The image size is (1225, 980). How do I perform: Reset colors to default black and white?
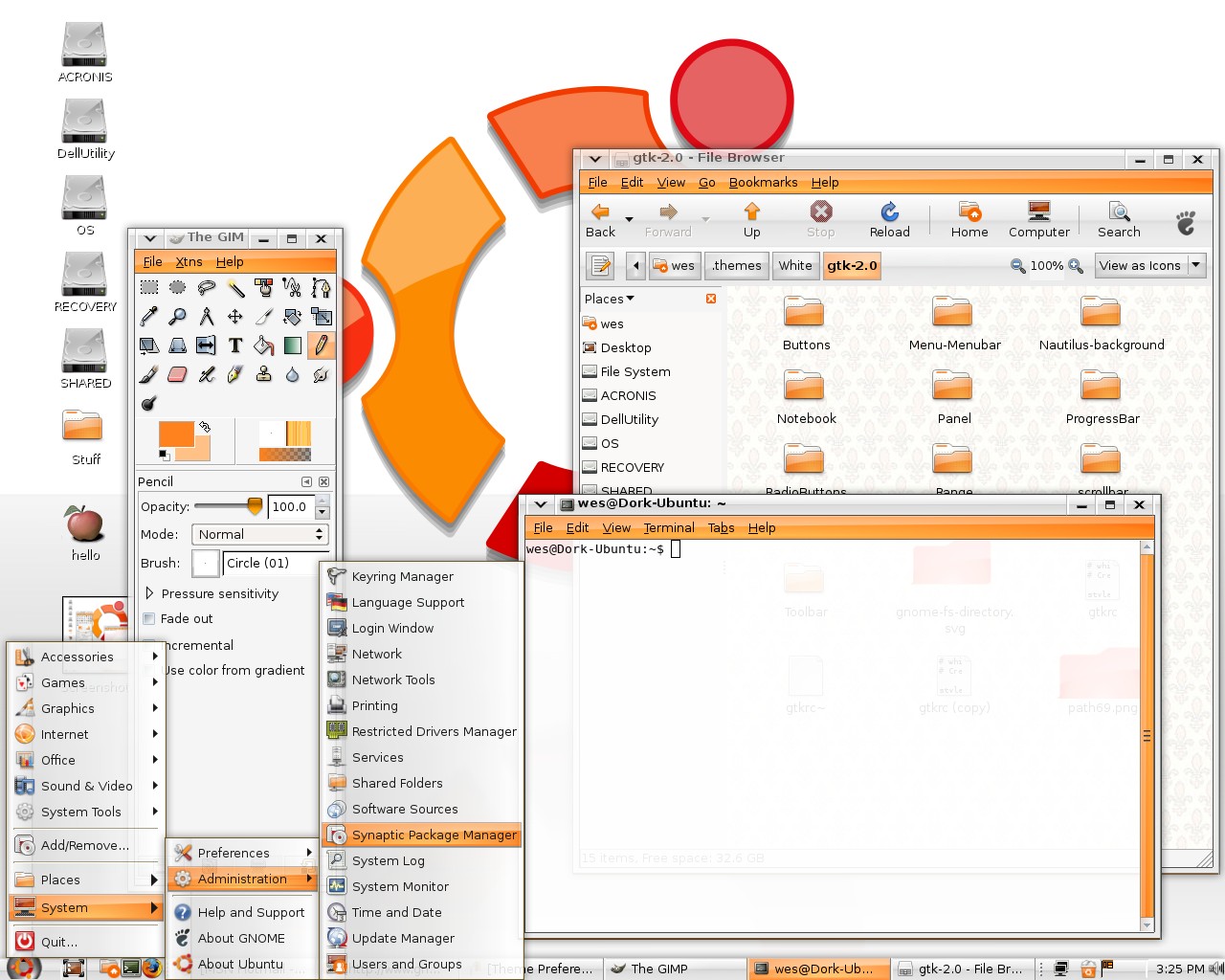pos(165,456)
